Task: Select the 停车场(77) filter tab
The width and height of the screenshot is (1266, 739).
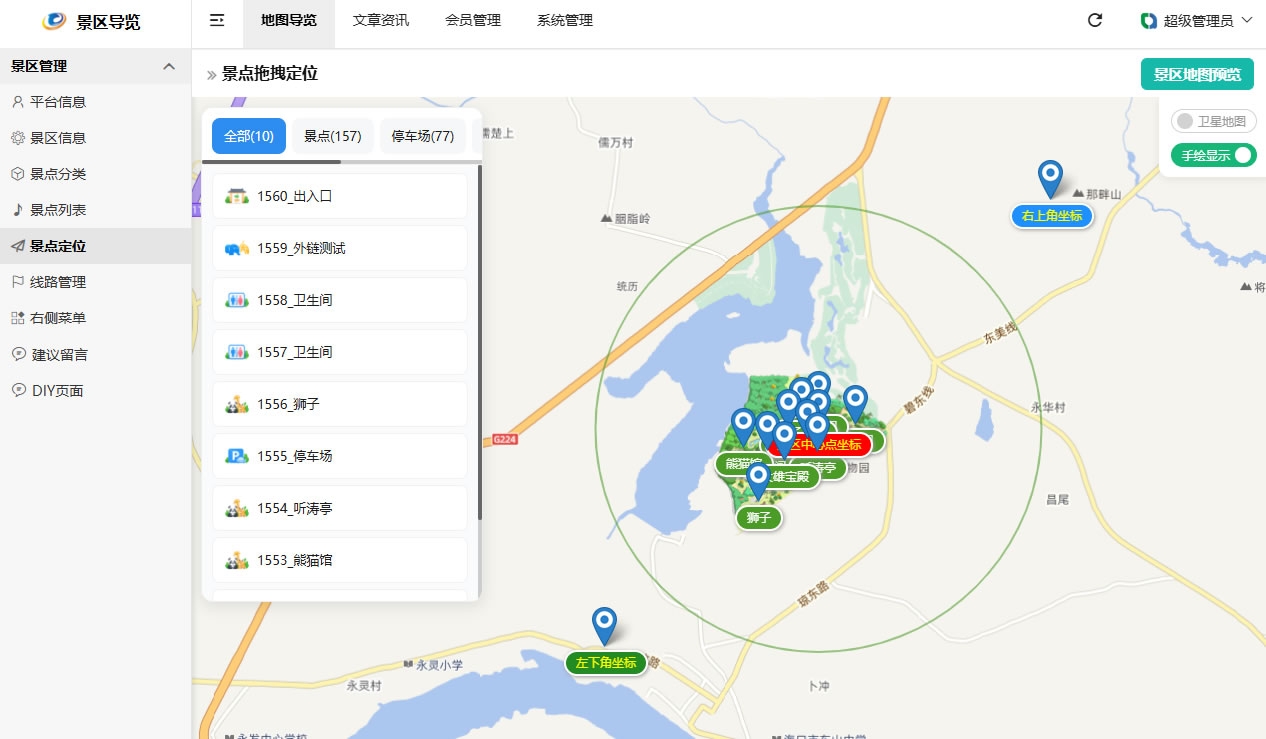Action: (x=423, y=136)
